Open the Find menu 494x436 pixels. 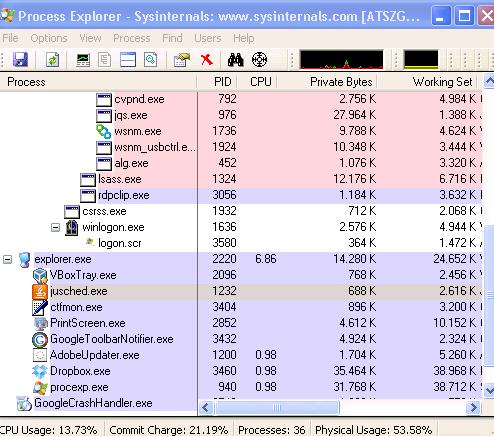pyautogui.click(x=172, y=38)
